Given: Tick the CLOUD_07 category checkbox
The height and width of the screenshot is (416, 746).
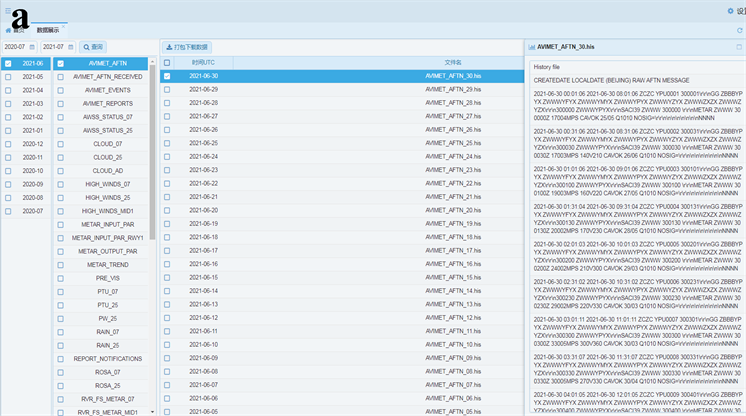Looking at the screenshot, I should [60, 144].
